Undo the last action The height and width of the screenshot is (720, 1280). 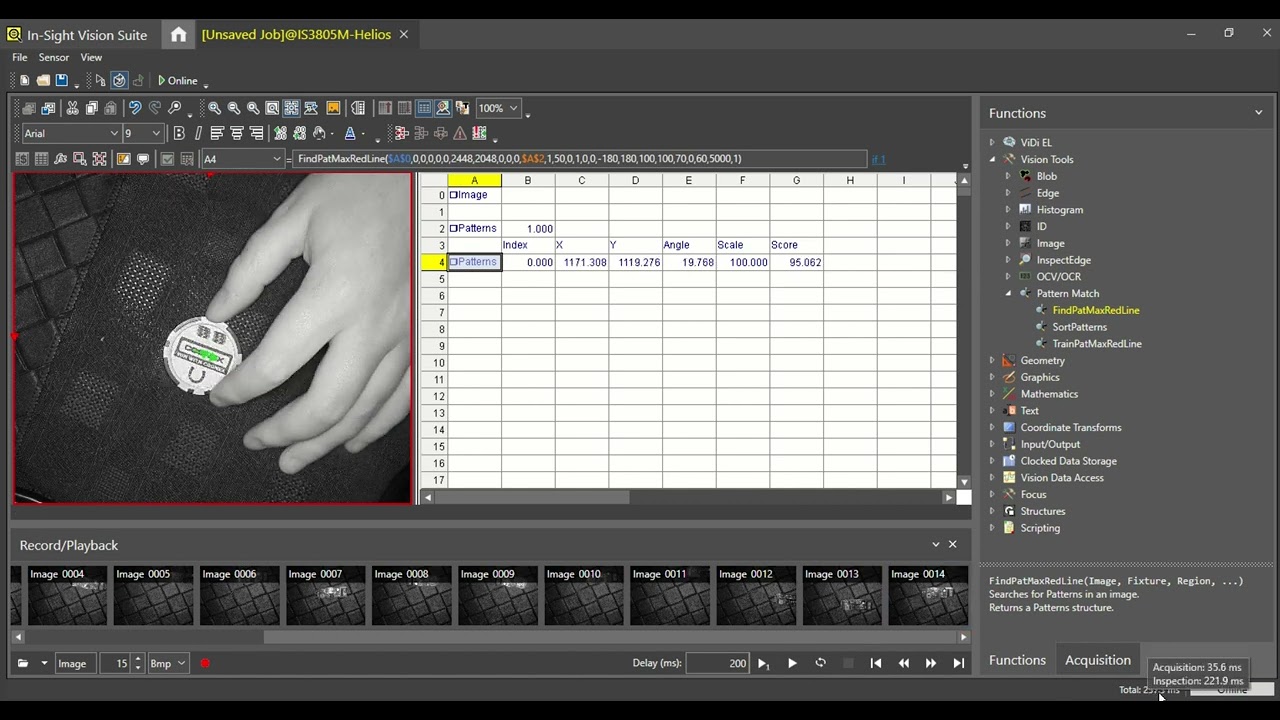point(135,108)
